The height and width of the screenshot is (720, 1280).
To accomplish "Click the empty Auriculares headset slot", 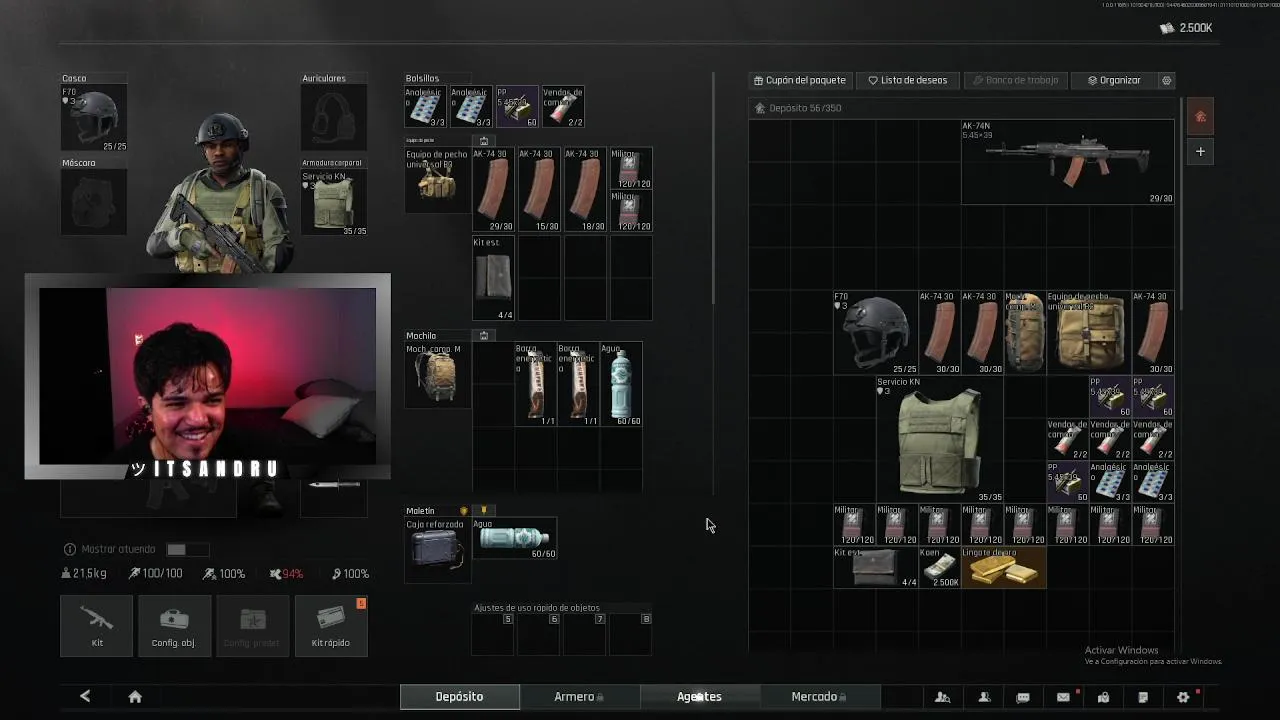I will tap(334, 118).
